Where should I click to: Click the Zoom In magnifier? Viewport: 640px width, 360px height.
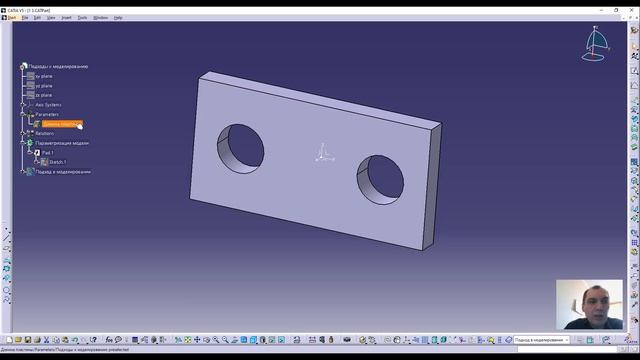click(216, 340)
